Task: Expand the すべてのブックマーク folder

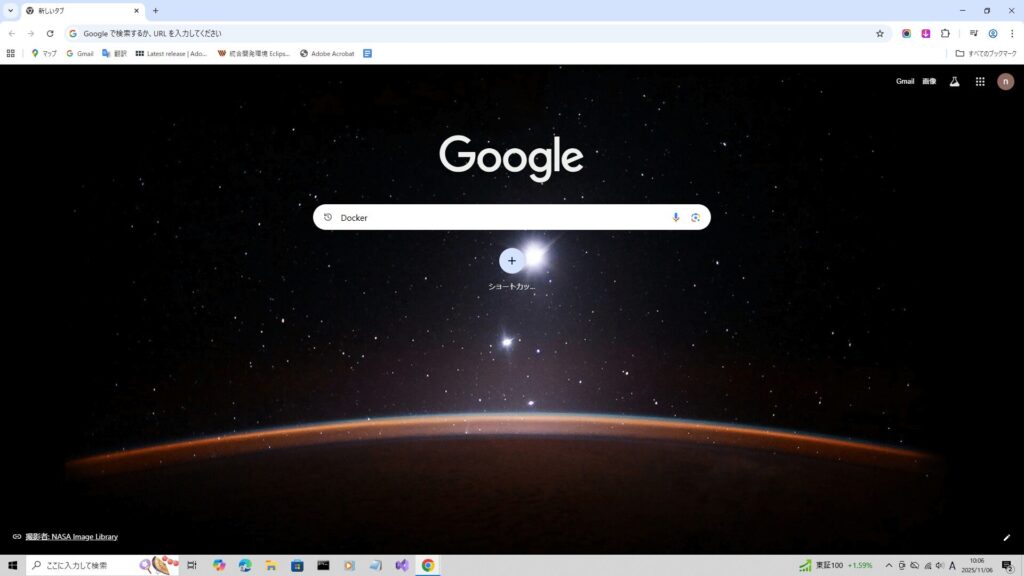Action: coord(986,53)
